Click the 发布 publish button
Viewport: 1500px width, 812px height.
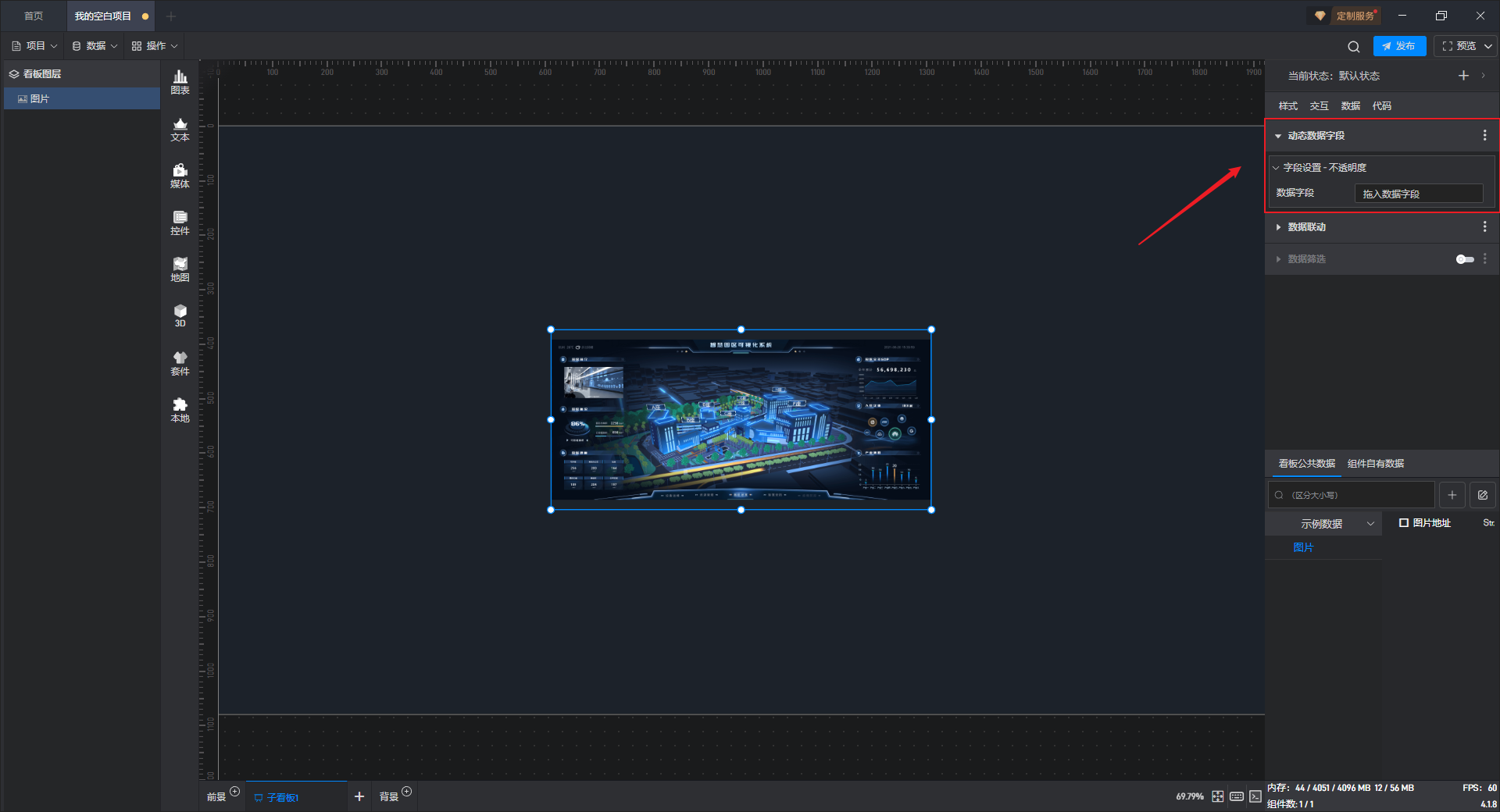1399,46
